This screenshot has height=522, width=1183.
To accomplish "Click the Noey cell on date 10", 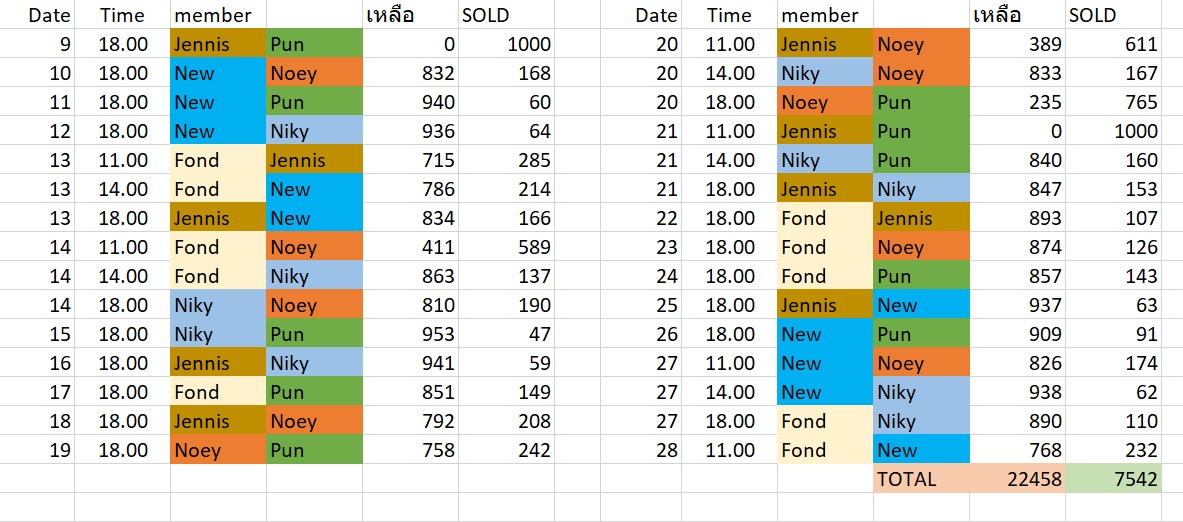I will [314, 73].
